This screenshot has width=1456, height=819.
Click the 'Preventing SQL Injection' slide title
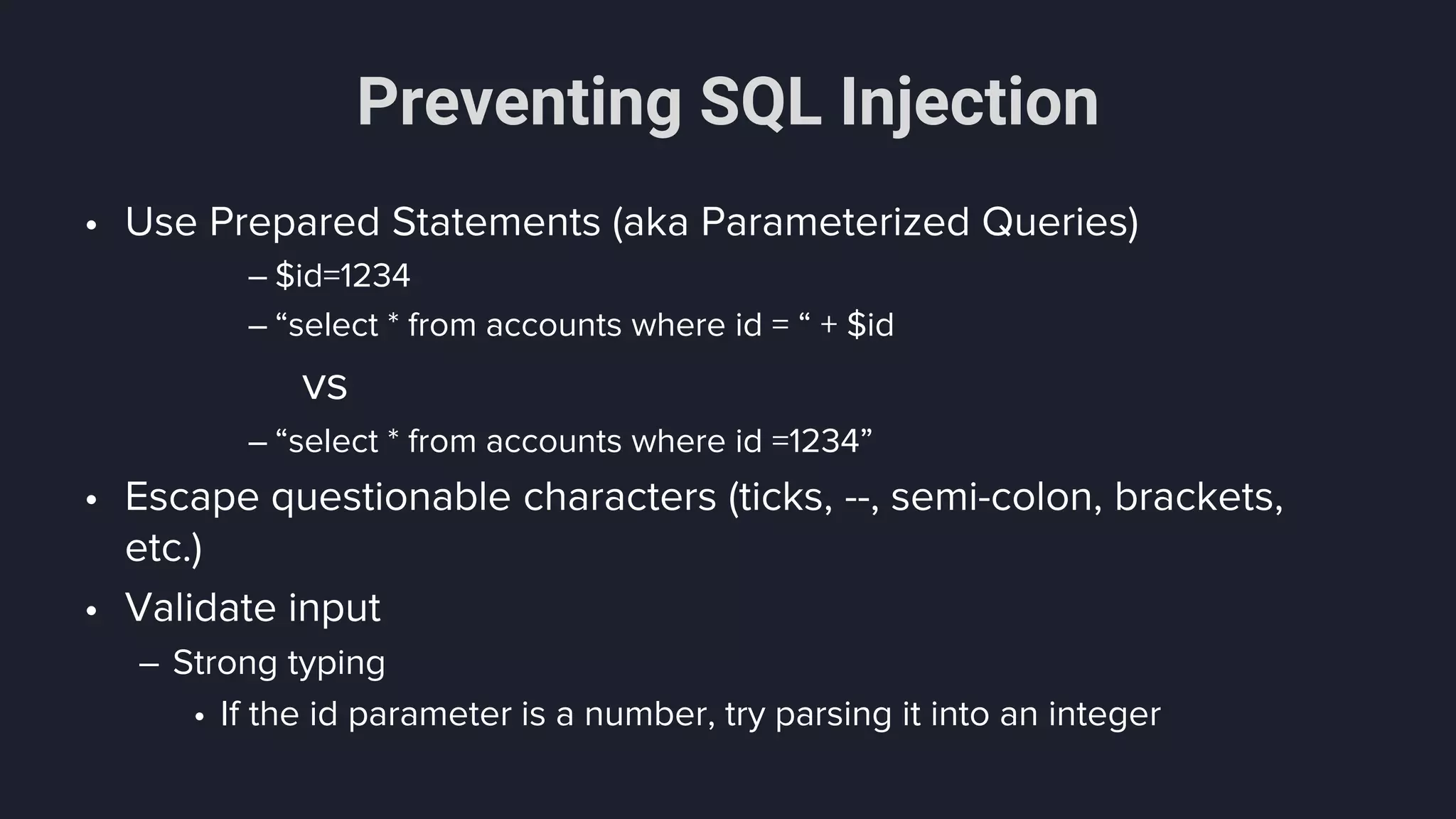tap(727, 103)
